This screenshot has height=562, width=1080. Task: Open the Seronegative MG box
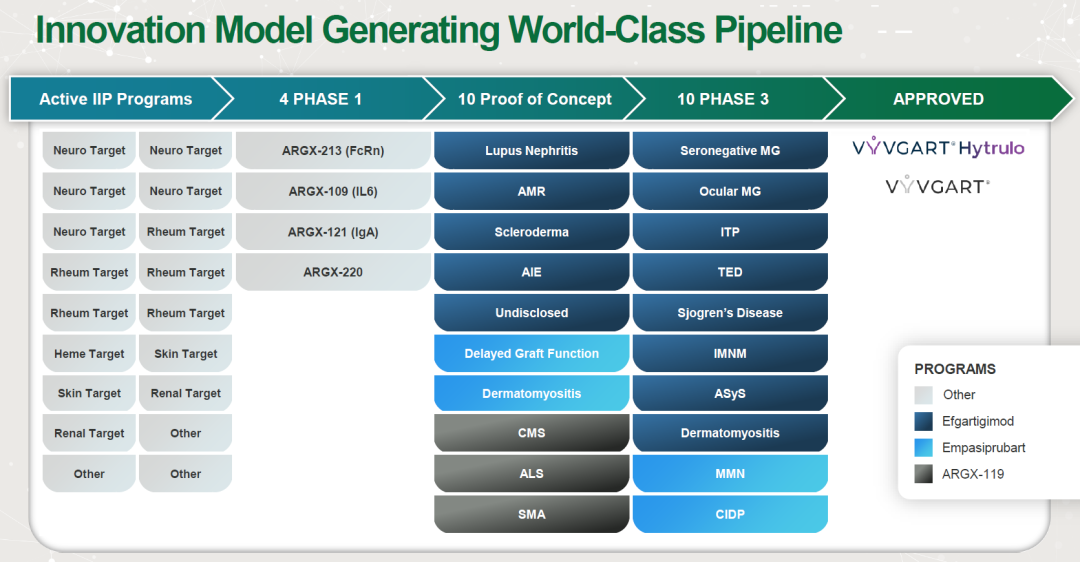(x=730, y=150)
